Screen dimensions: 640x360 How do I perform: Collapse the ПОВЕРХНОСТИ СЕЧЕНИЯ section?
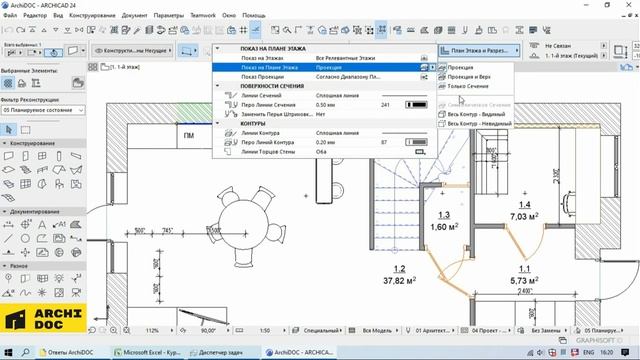[218, 86]
